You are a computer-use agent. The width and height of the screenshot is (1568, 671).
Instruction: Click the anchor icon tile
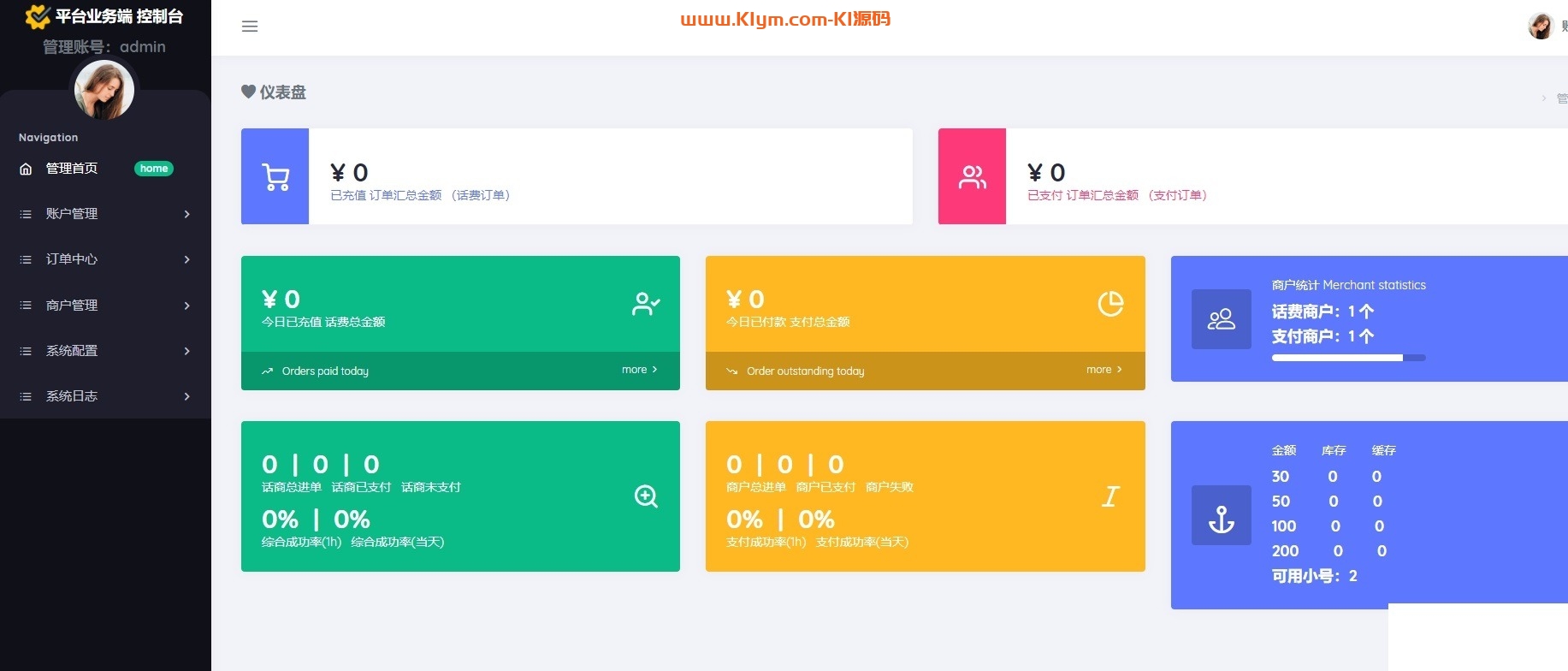tap(1221, 515)
